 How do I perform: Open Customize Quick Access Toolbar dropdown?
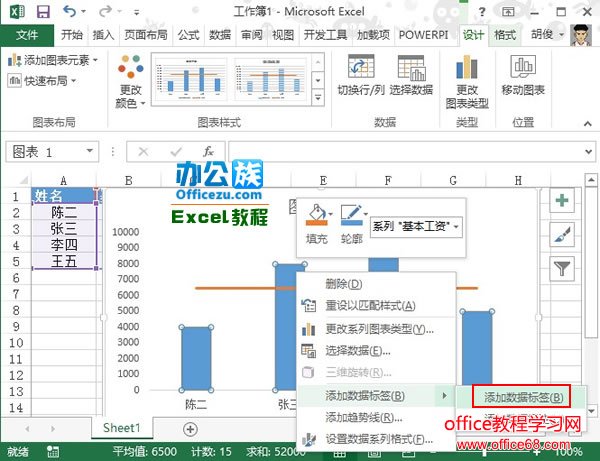click(x=136, y=12)
